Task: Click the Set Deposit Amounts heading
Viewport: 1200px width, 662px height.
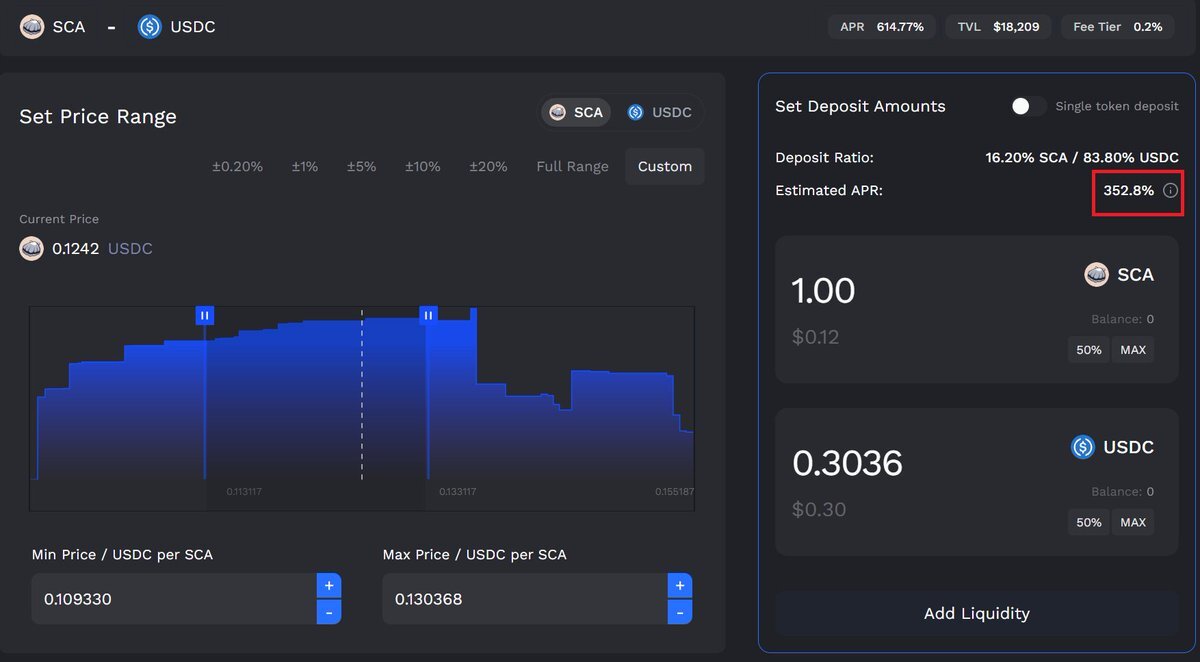Action: pos(860,106)
